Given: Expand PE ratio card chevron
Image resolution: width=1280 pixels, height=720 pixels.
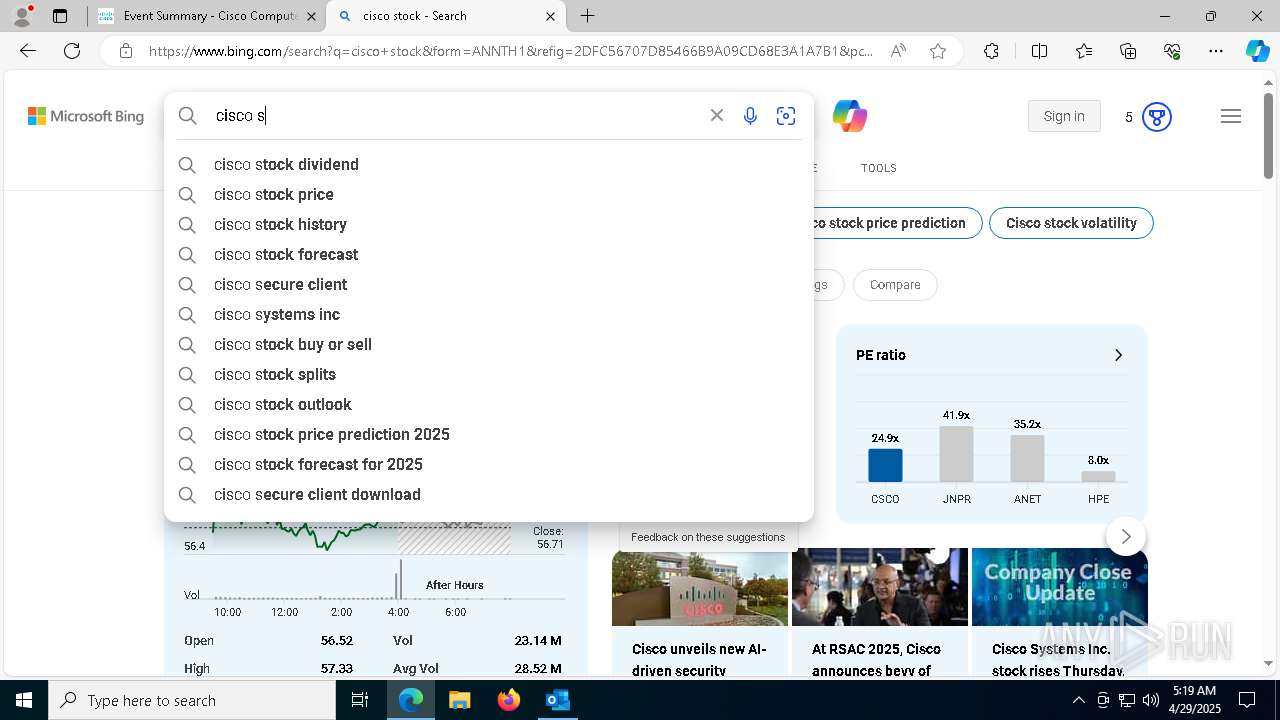Looking at the screenshot, I should [x=1118, y=355].
